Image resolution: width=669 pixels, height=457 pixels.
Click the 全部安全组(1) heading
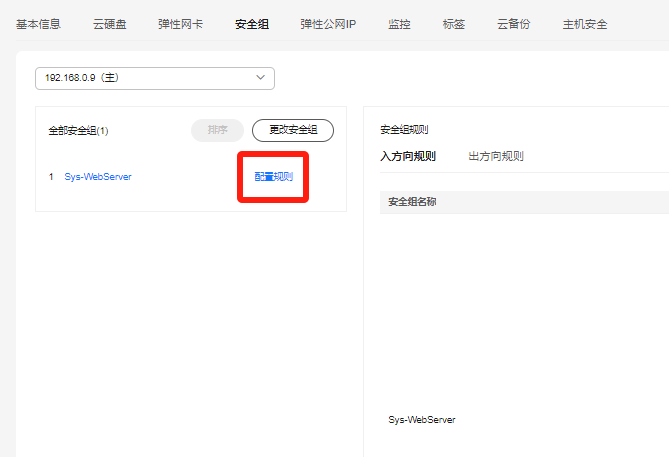pos(78,131)
